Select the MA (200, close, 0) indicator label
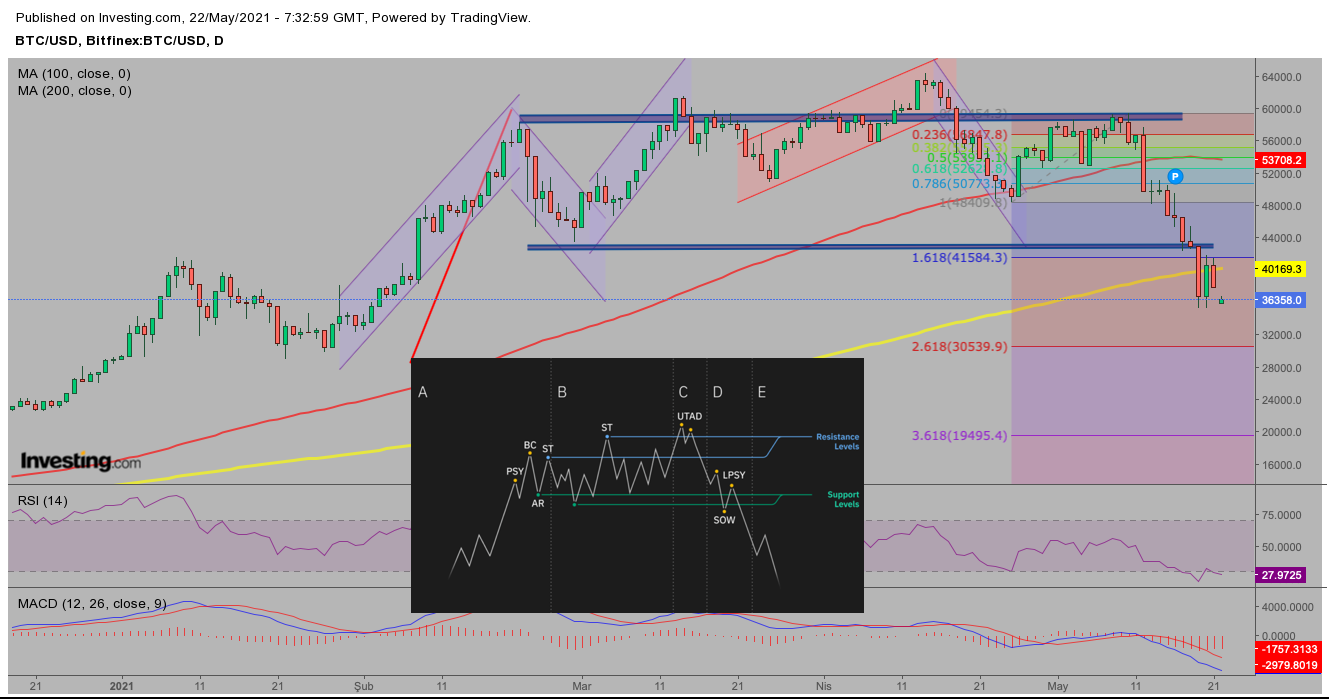 74,91
